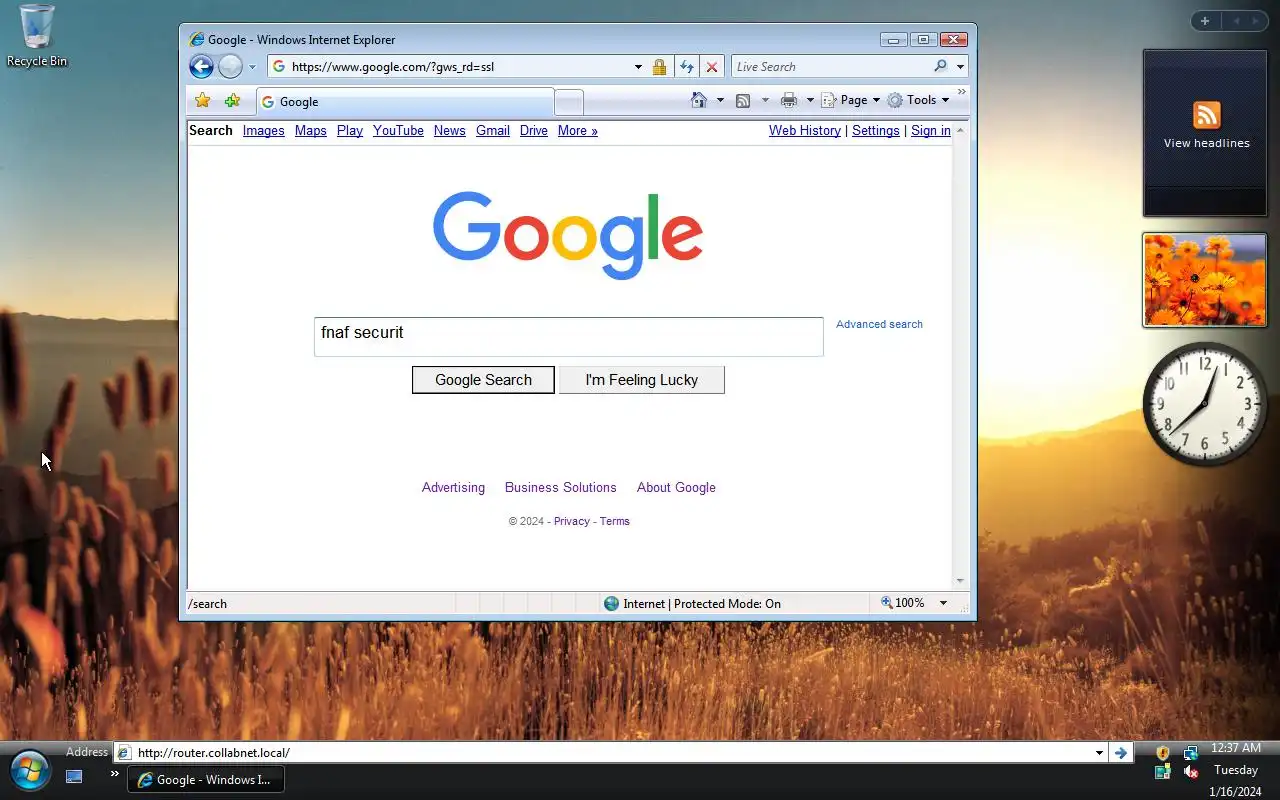Open the Windows Start orb
This screenshot has height=800, width=1280.
pyautogui.click(x=30, y=771)
